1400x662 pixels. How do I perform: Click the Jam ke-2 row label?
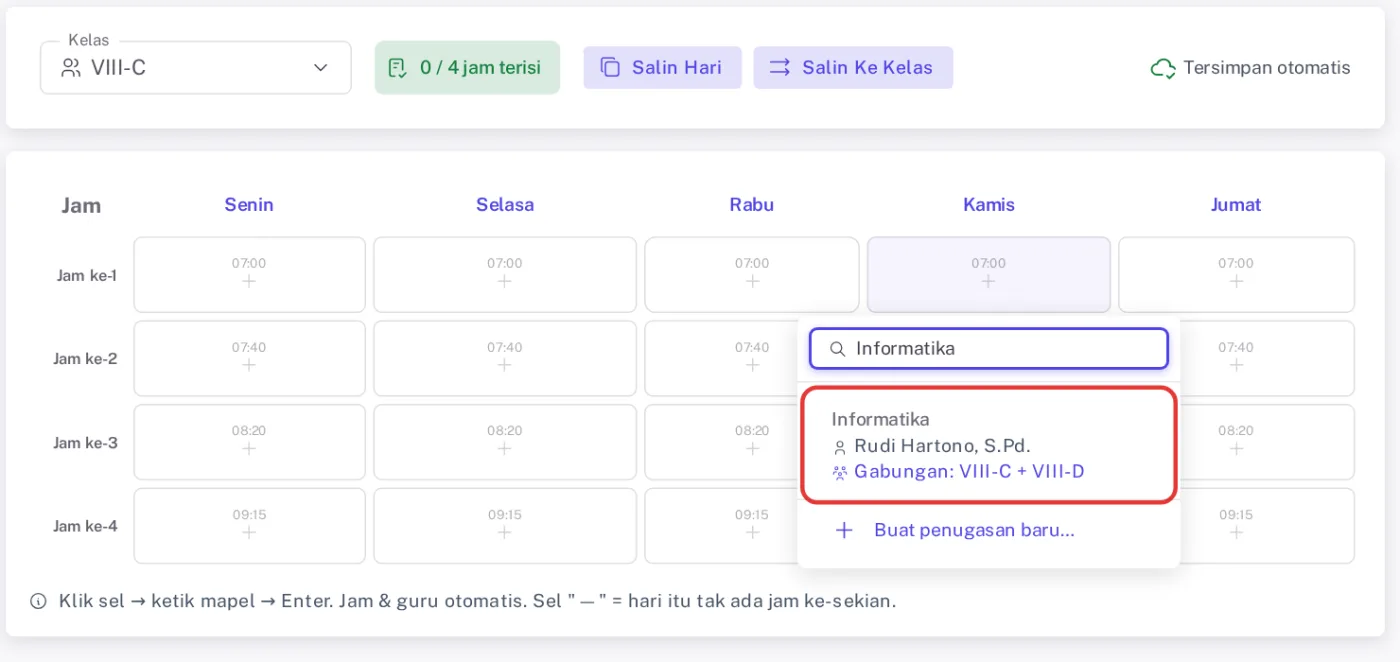(x=85, y=359)
